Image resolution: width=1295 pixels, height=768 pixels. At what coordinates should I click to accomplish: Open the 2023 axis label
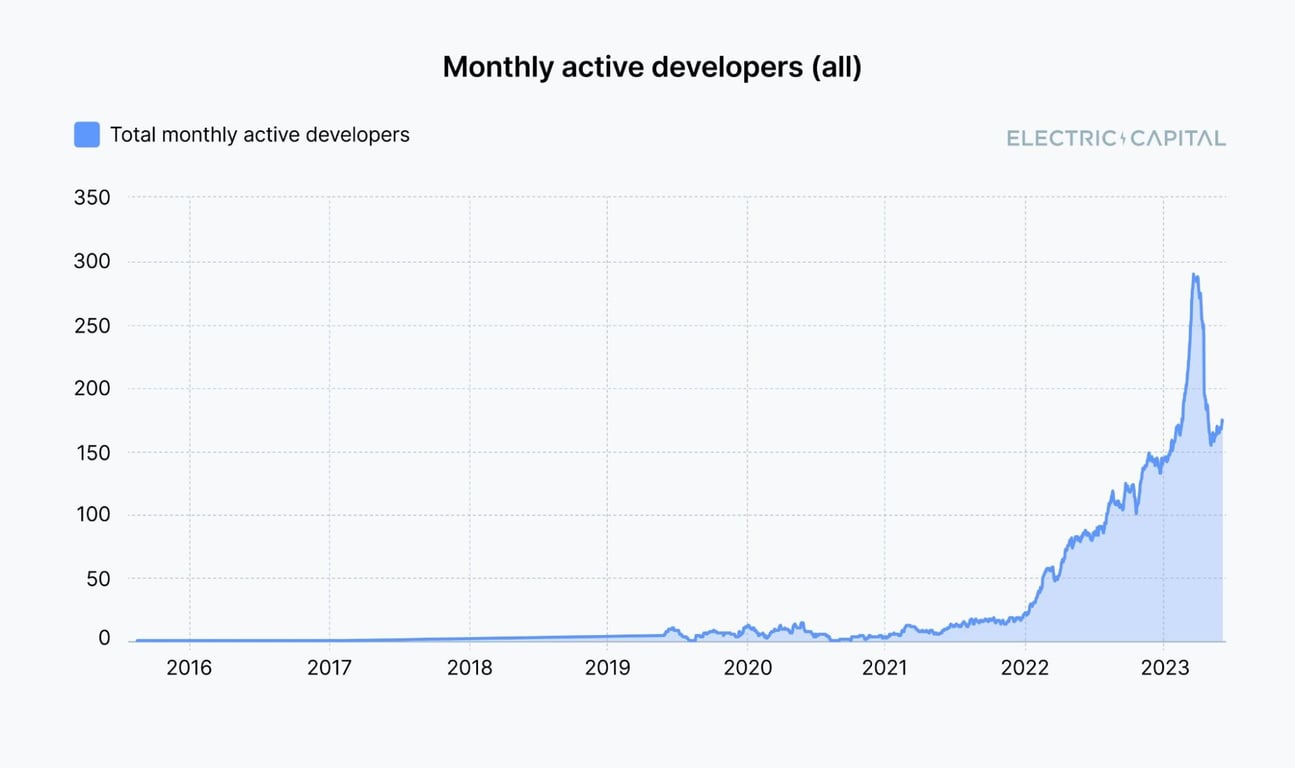coord(1165,667)
